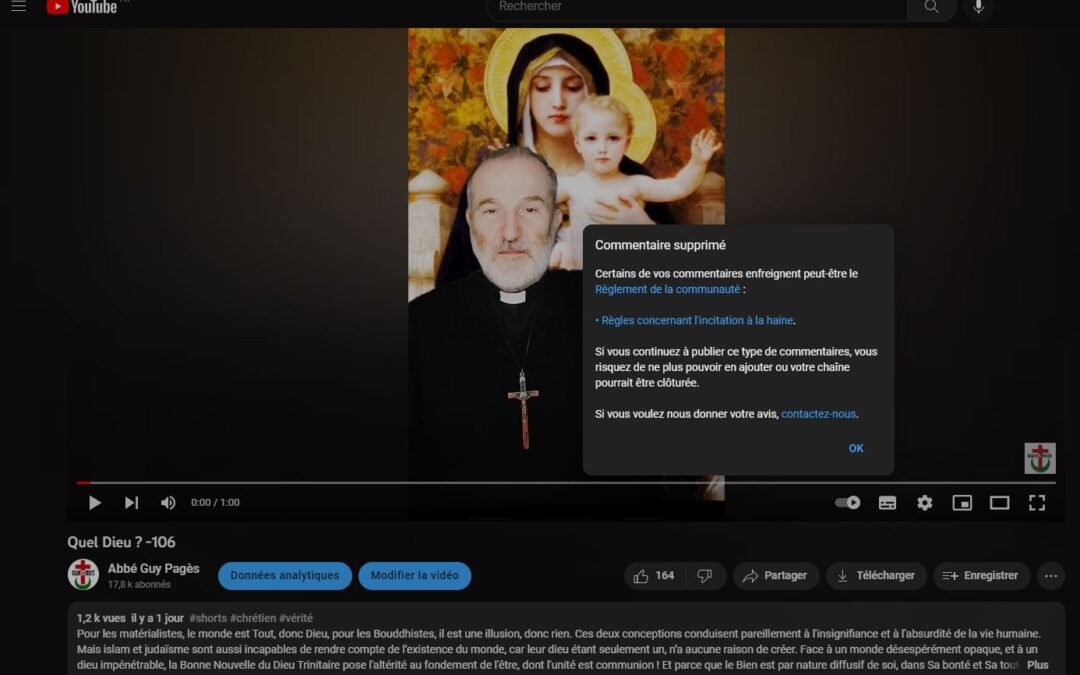Click Modifier la vidéo

point(415,576)
